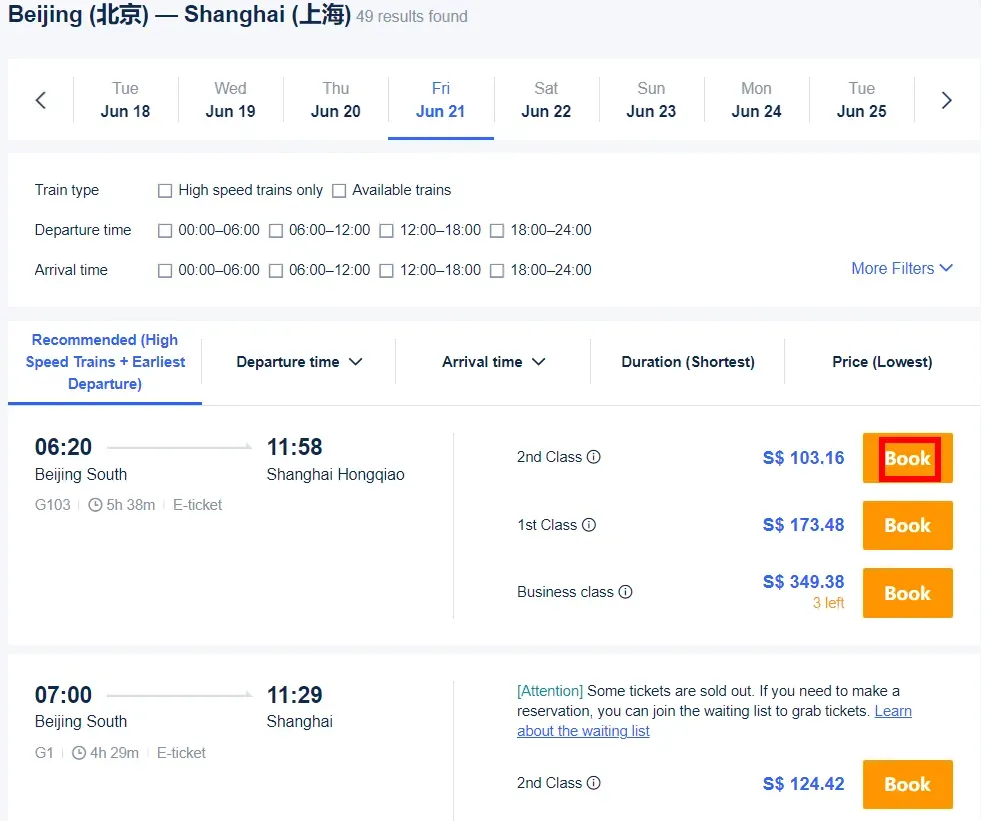This screenshot has height=821, width=981.
Task: Click the right arrow to view later dates
Action: (945, 100)
